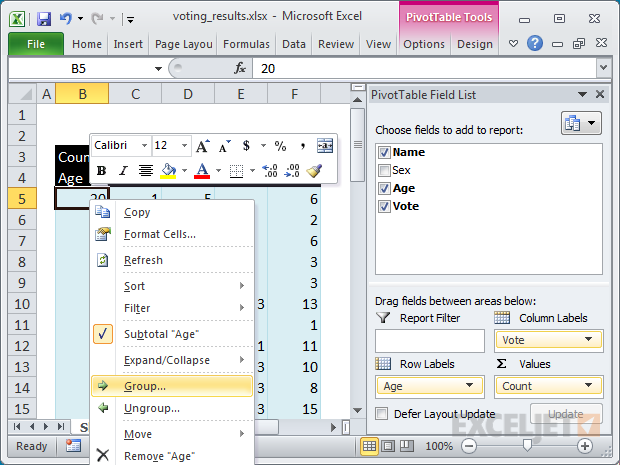The width and height of the screenshot is (620, 465).
Task: Choose Format Cells... in context menu
Action: [x=172, y=234]
